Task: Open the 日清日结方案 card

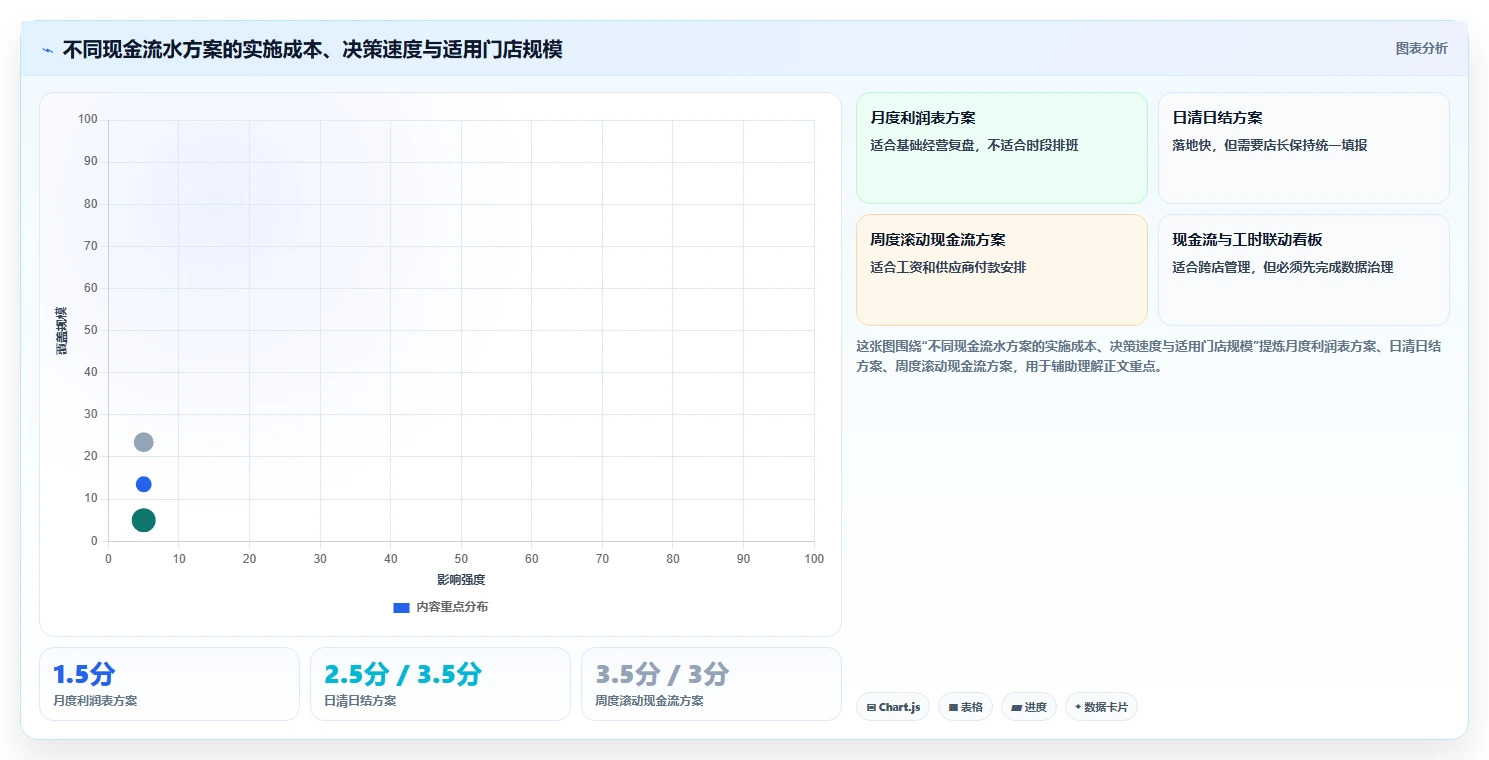Action: (1303, 148)
